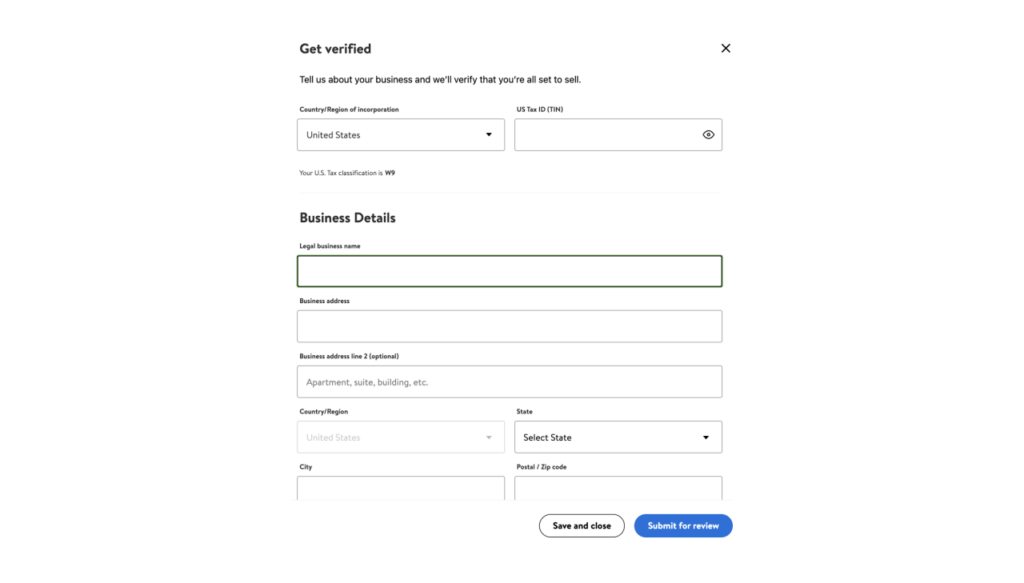
Task: Click the Business Details heading
Action: tap(345, 217)
